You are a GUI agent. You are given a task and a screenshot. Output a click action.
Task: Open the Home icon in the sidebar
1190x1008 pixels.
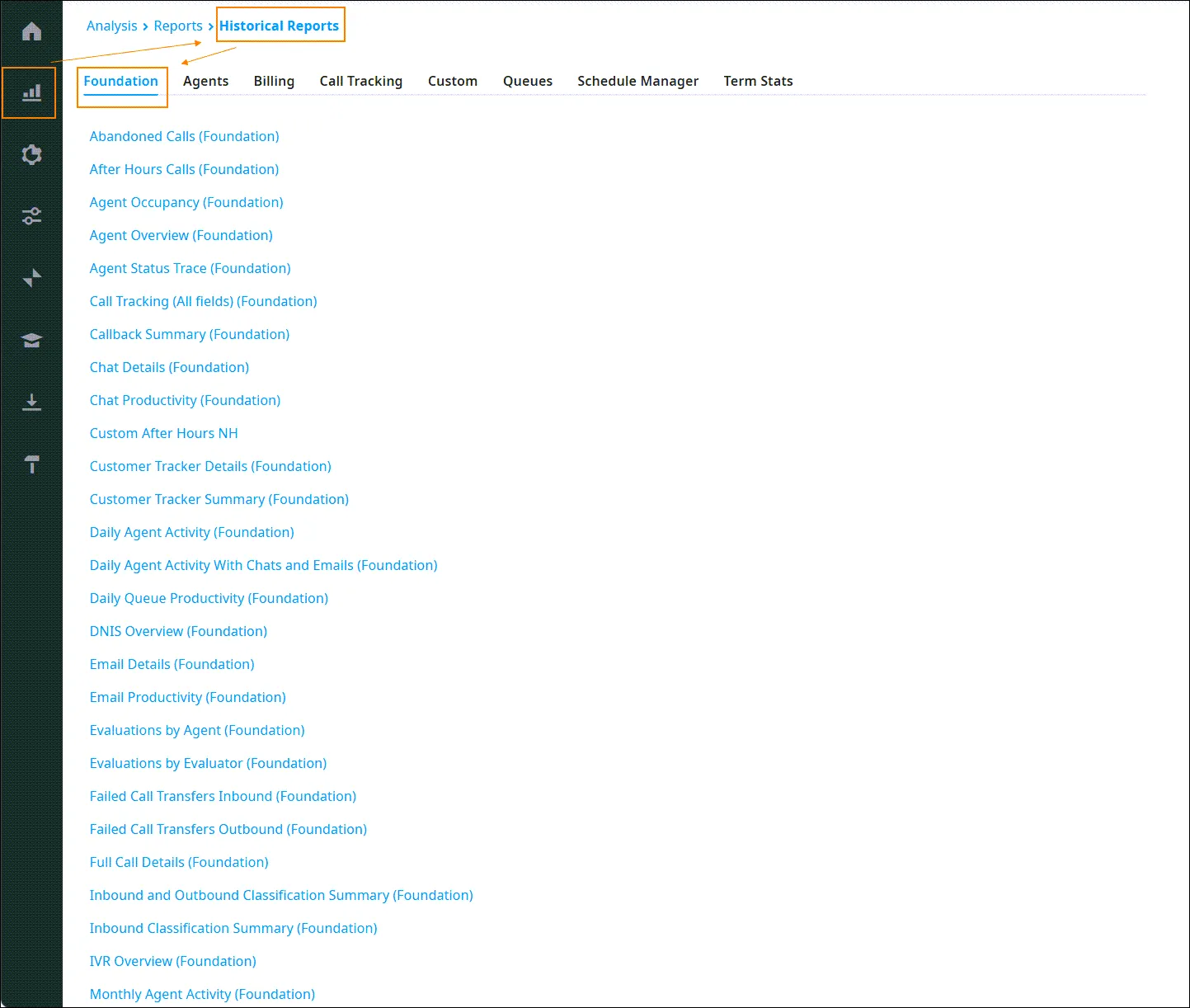[31, 31]
